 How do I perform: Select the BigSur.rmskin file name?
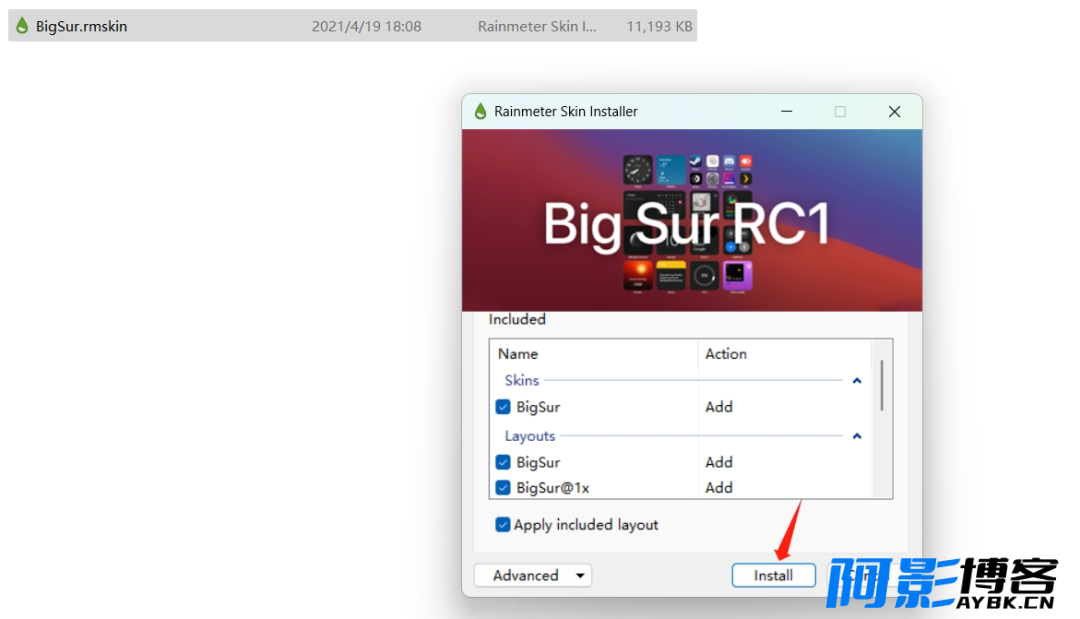[x=81, y=26]
